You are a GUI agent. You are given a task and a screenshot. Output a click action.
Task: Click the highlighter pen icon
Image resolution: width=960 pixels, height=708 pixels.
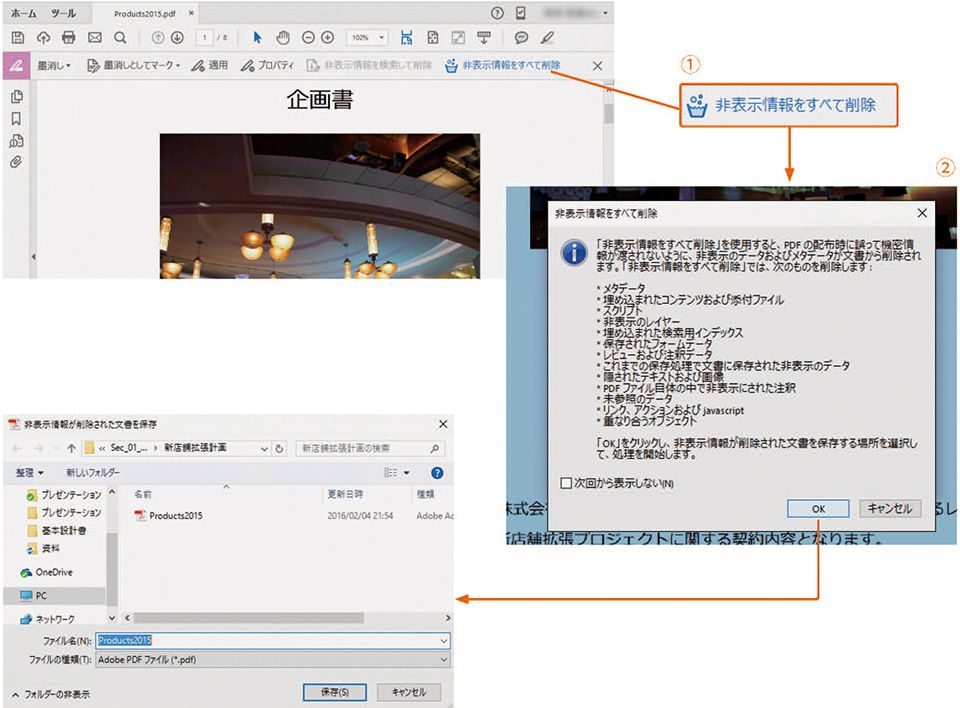click(x=547, y=38)
